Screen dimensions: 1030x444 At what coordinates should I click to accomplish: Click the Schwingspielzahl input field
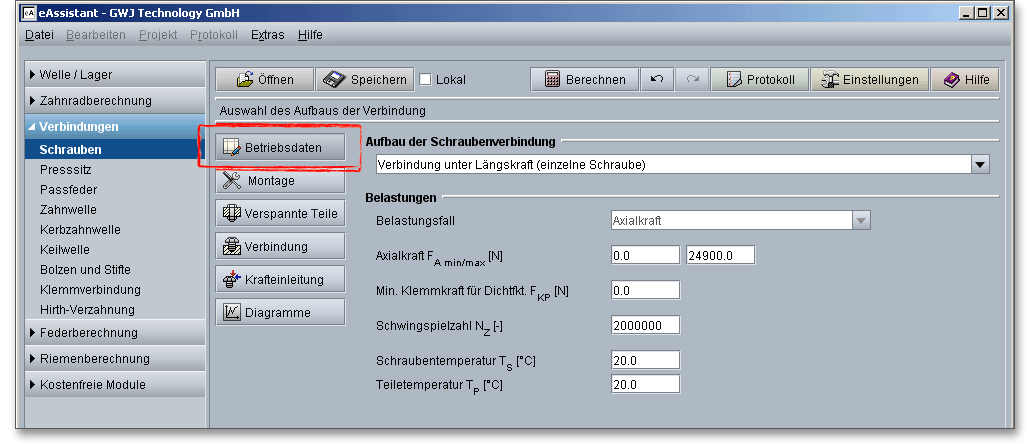point(645,325)
